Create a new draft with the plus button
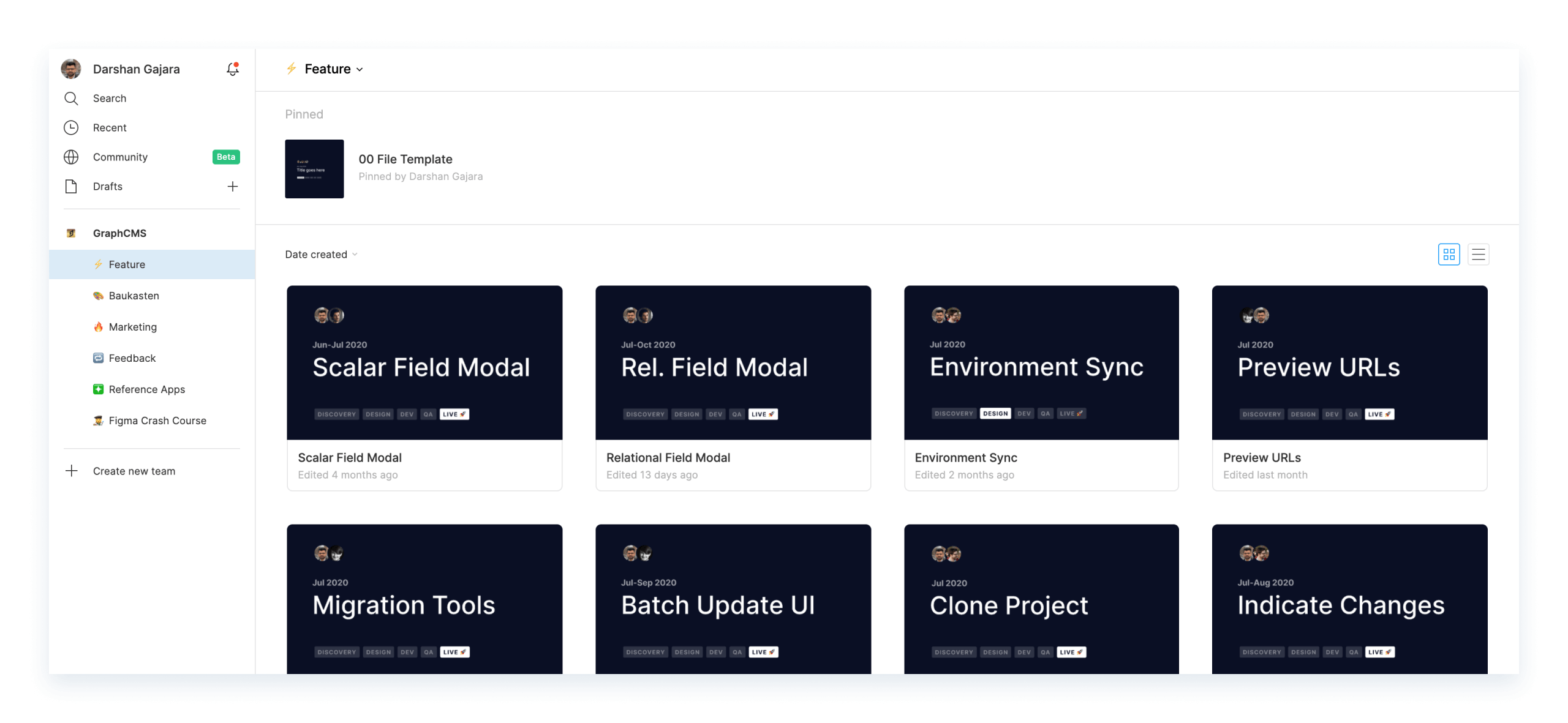This screenshot has height=723, width=1568. coord(232,186)
